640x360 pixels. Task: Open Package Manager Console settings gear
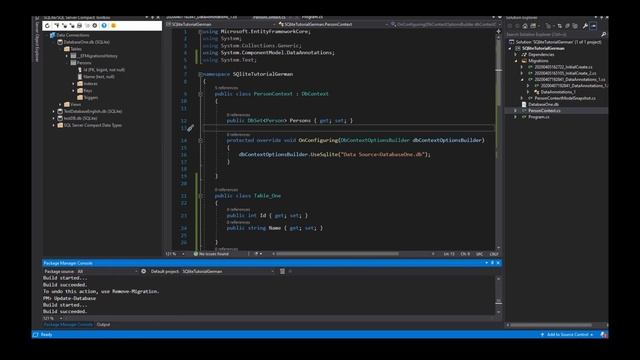pyautogui.click(x=143, y=271)
